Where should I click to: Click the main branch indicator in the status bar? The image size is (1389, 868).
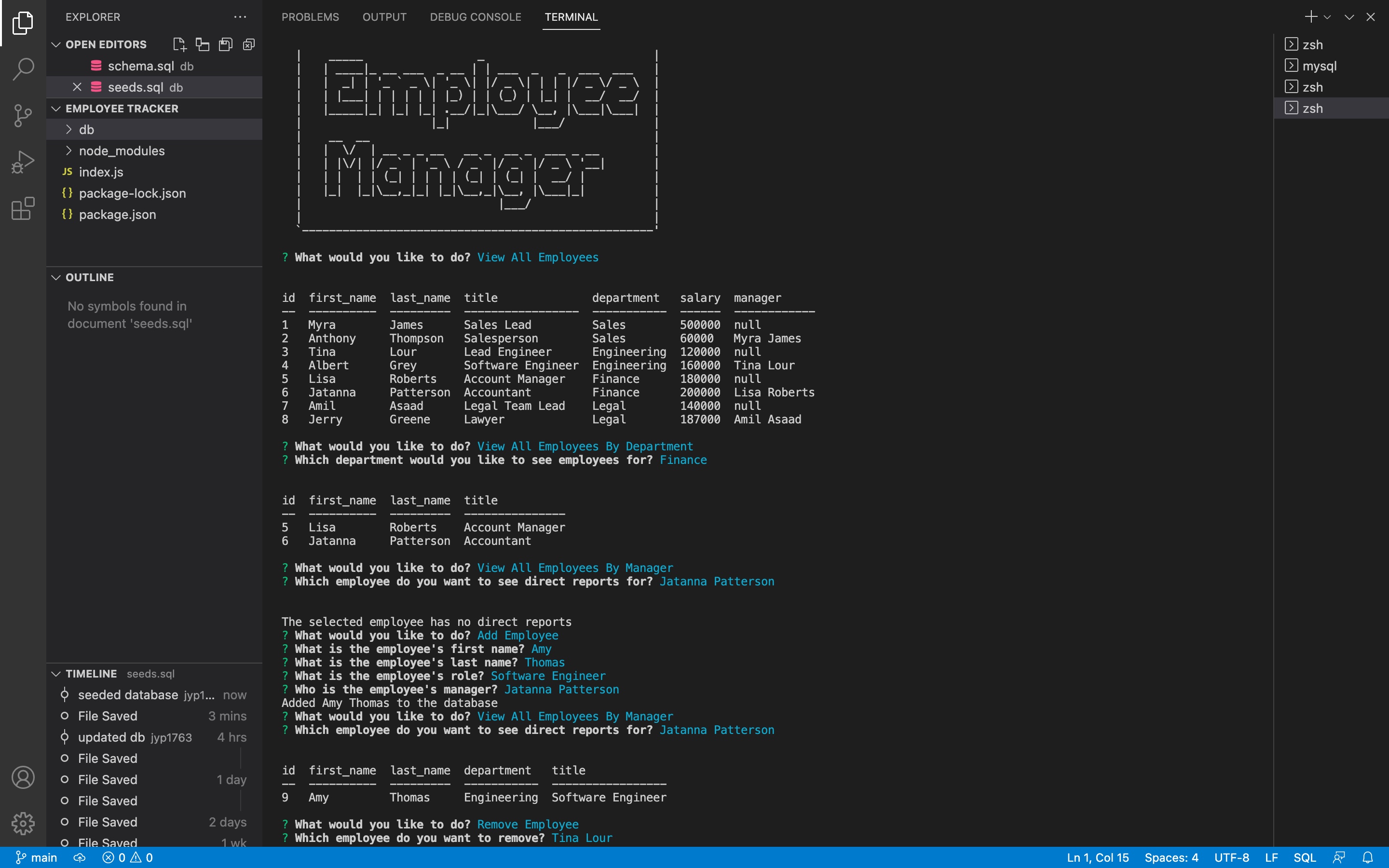(x=36, y=858)
